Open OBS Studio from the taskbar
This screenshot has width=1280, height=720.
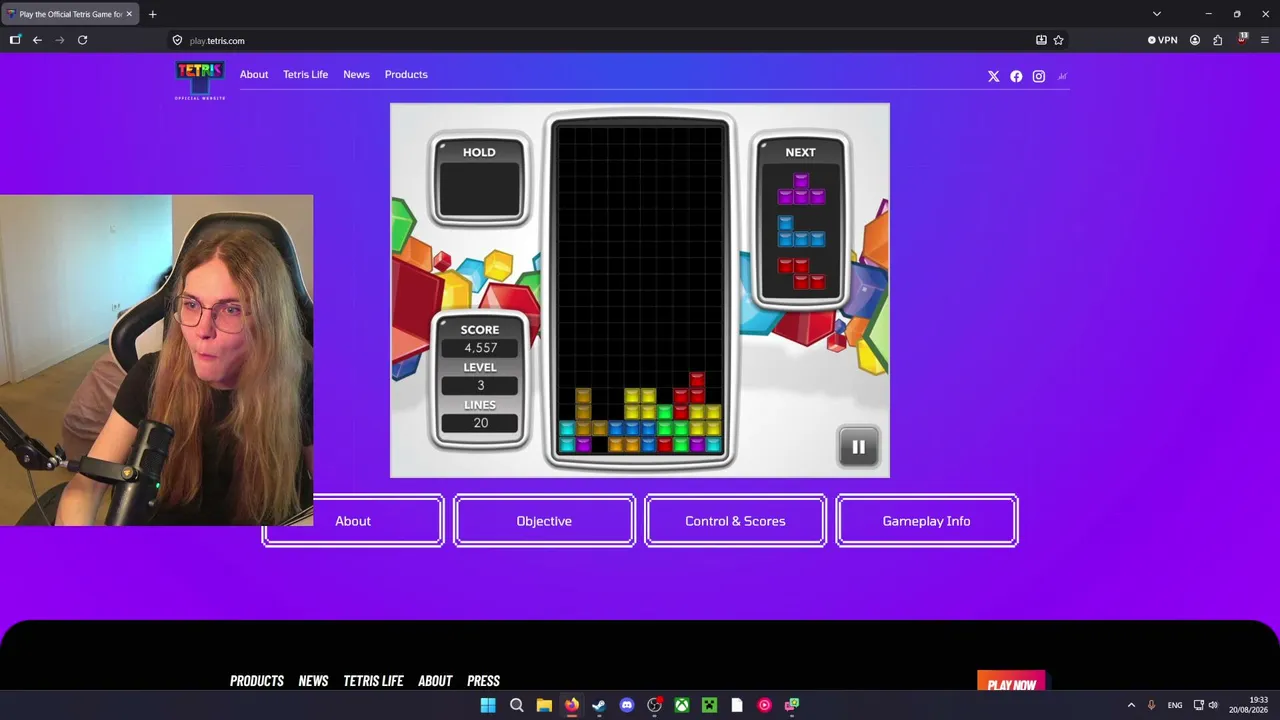pyautogui.click(x=654, y=705)
